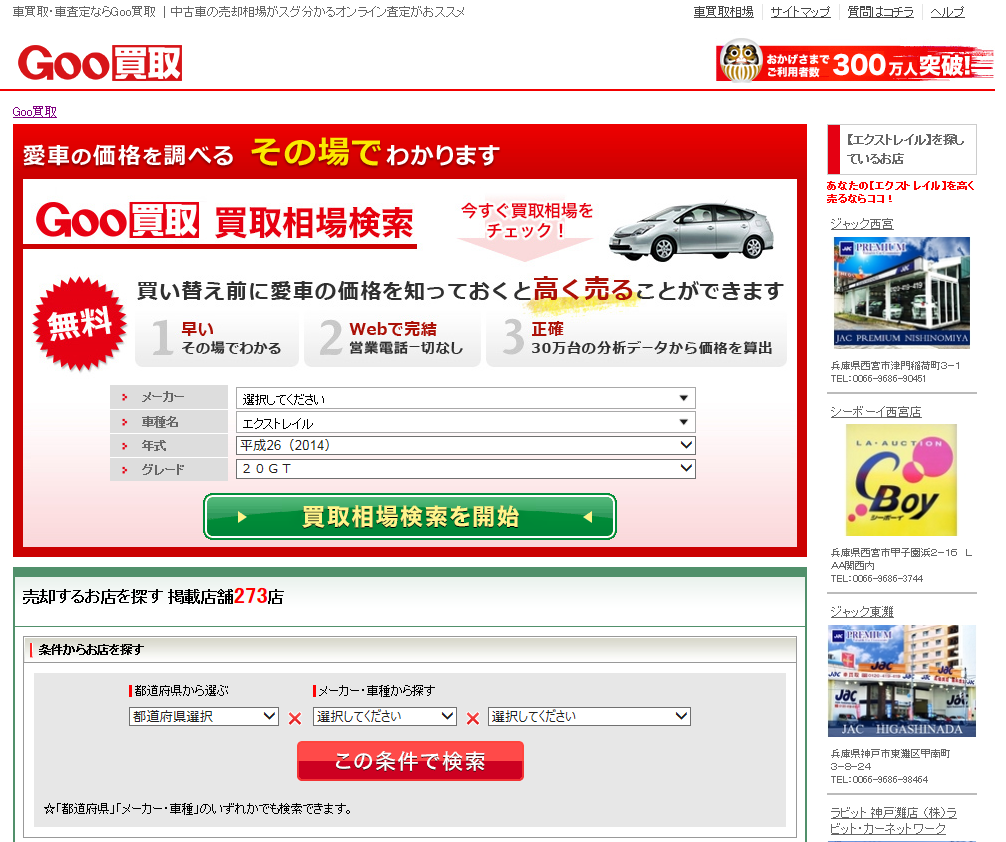Click the 今すぐ買取相場をチェック arrow graphic
The image size is (1006, 842).
[526, 230]
